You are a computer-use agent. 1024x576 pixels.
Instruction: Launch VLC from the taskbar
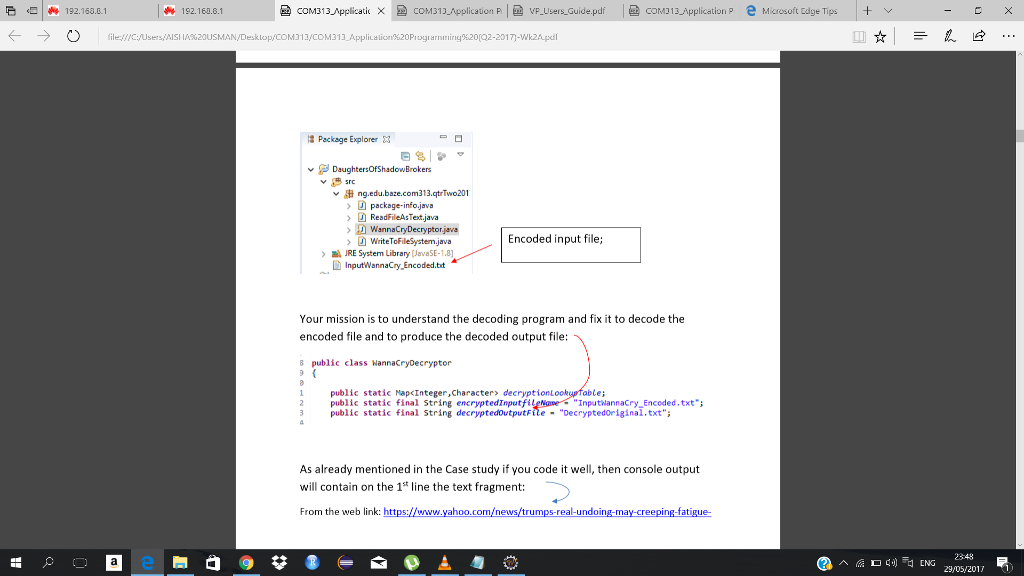[x=443, y=562]
